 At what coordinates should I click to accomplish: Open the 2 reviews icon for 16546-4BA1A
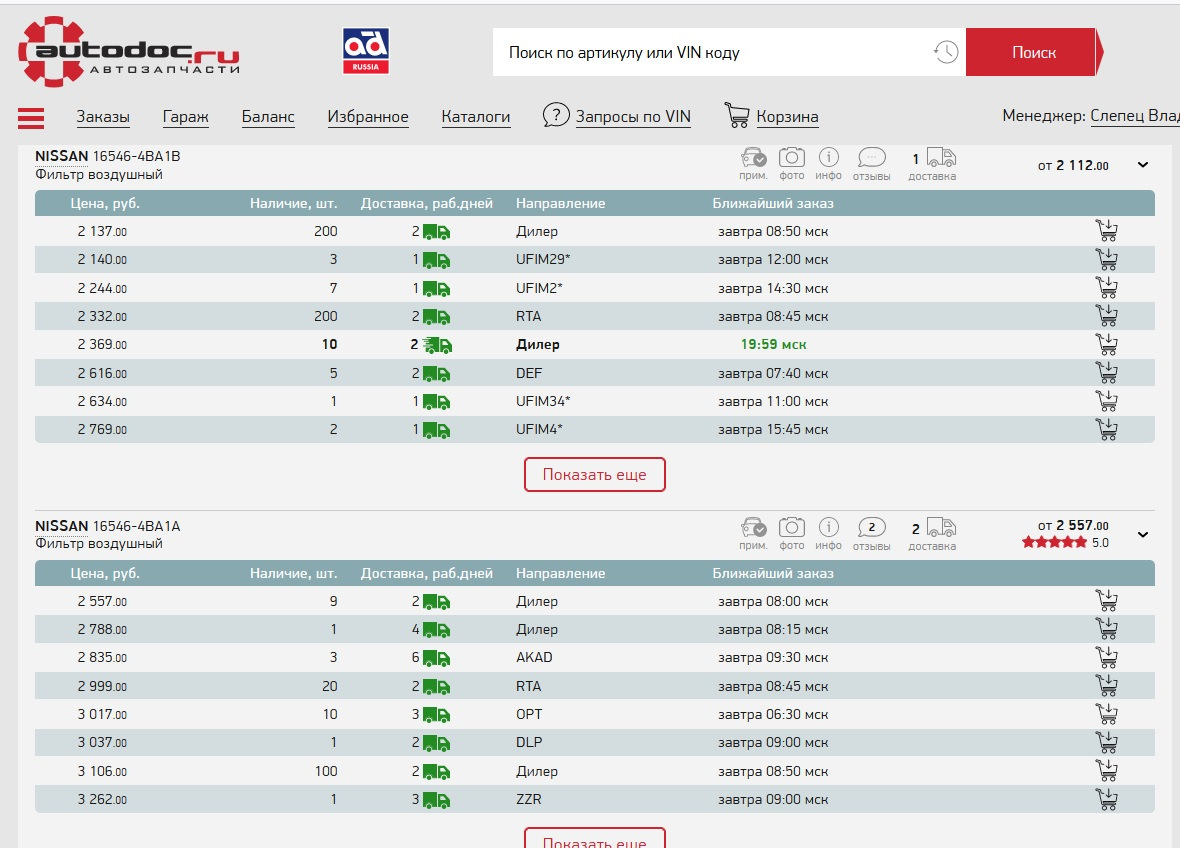pos(871,527)
